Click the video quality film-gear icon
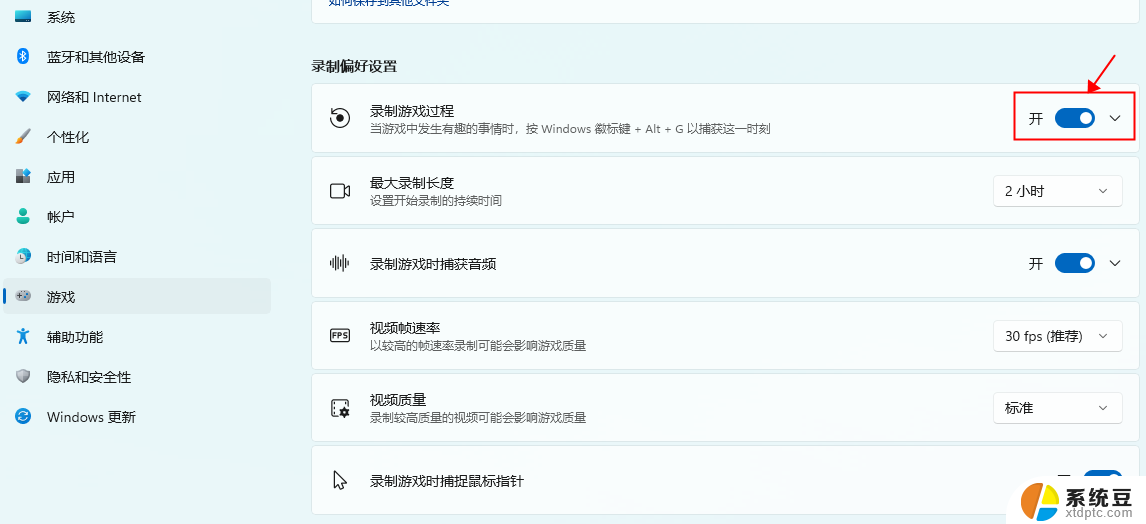The height and width of the screenshot is (524, 1146). [x=340, y=408]
